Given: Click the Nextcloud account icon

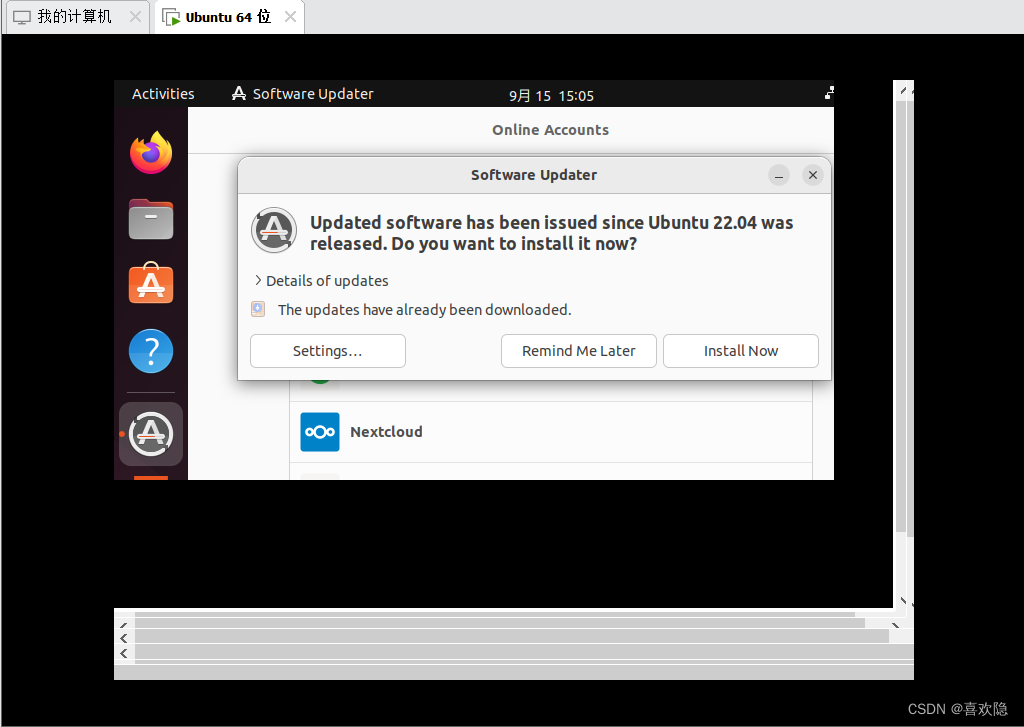Looking at the screenshot, I should [x=319, y=432].
